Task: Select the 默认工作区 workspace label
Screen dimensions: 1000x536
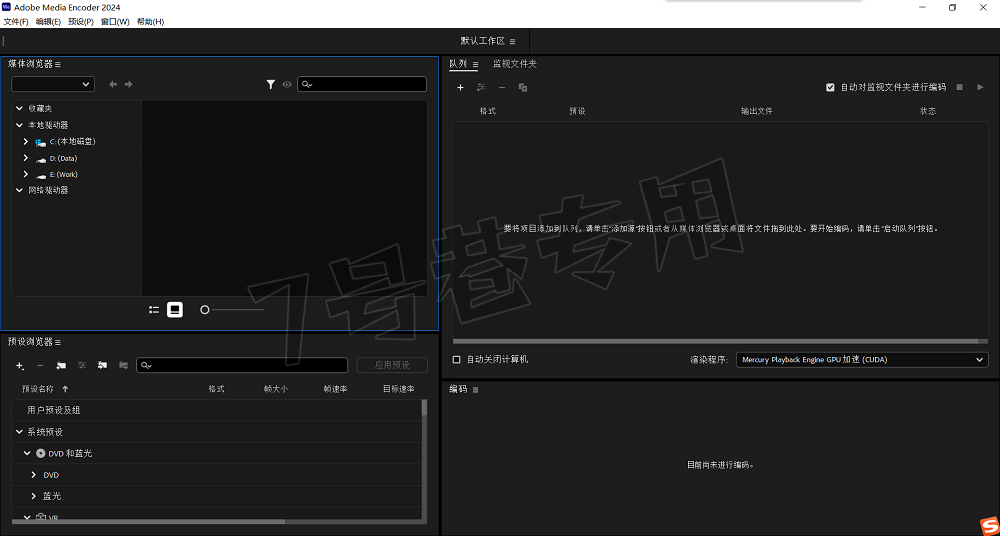Action: pos(483,41)
